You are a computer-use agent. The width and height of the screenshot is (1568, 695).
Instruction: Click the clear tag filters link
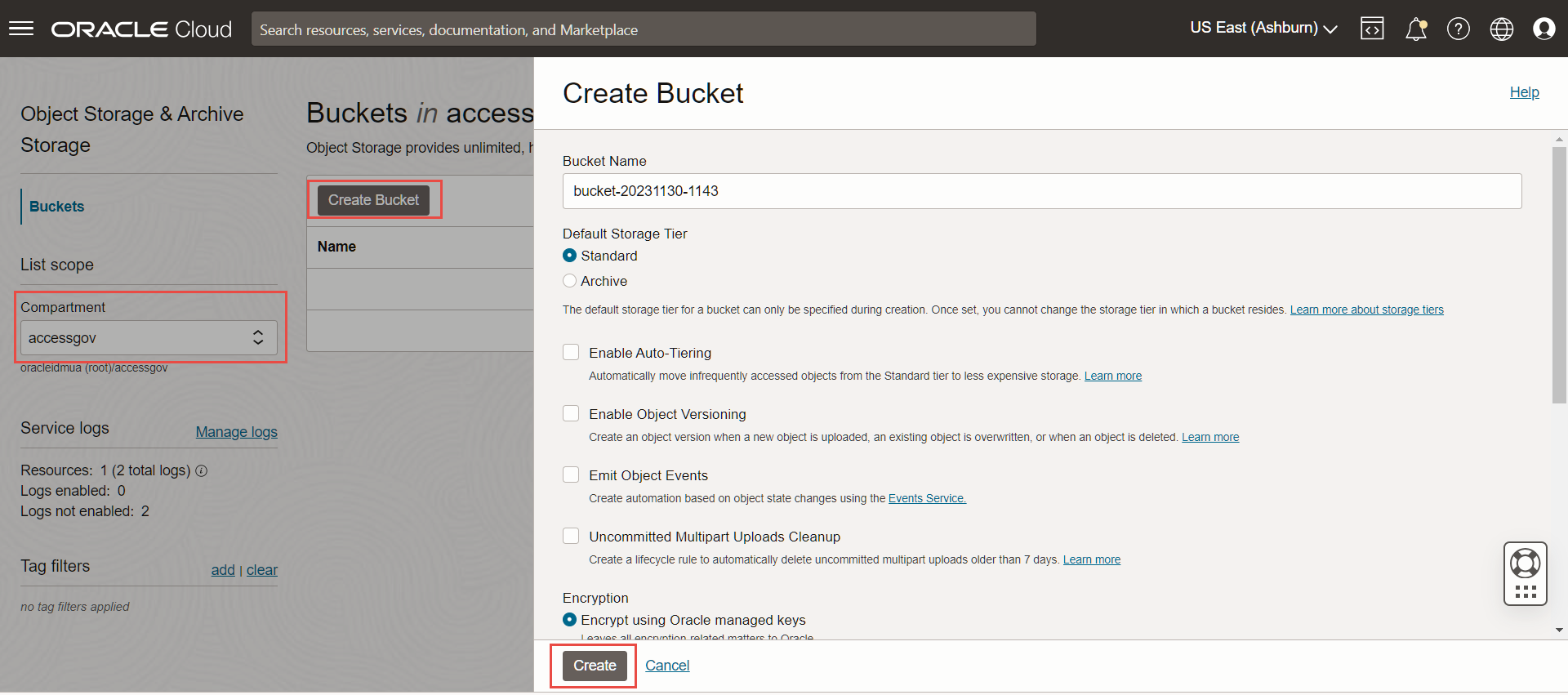[261, 570]
